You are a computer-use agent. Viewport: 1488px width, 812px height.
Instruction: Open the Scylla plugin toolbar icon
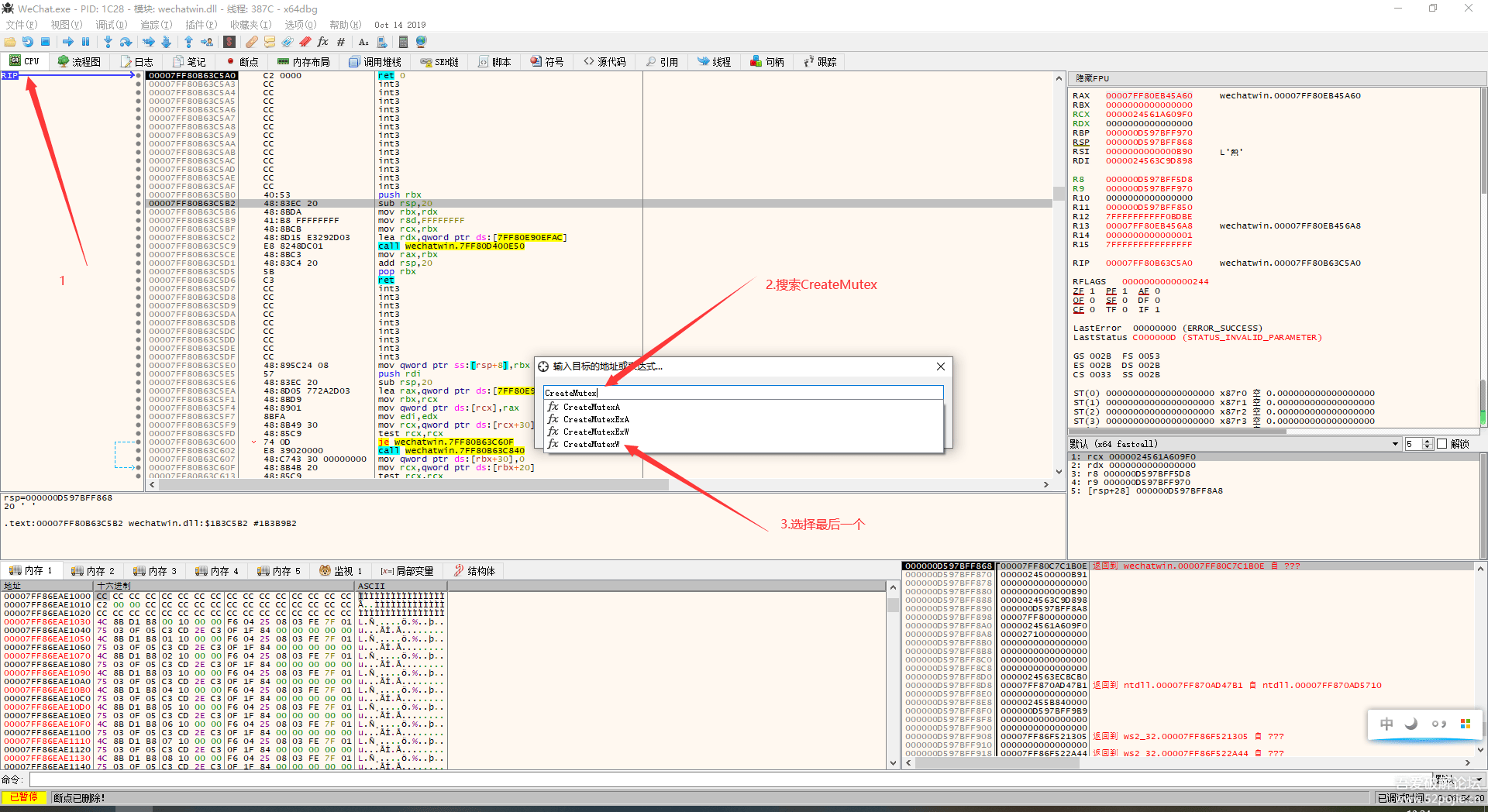229,42
